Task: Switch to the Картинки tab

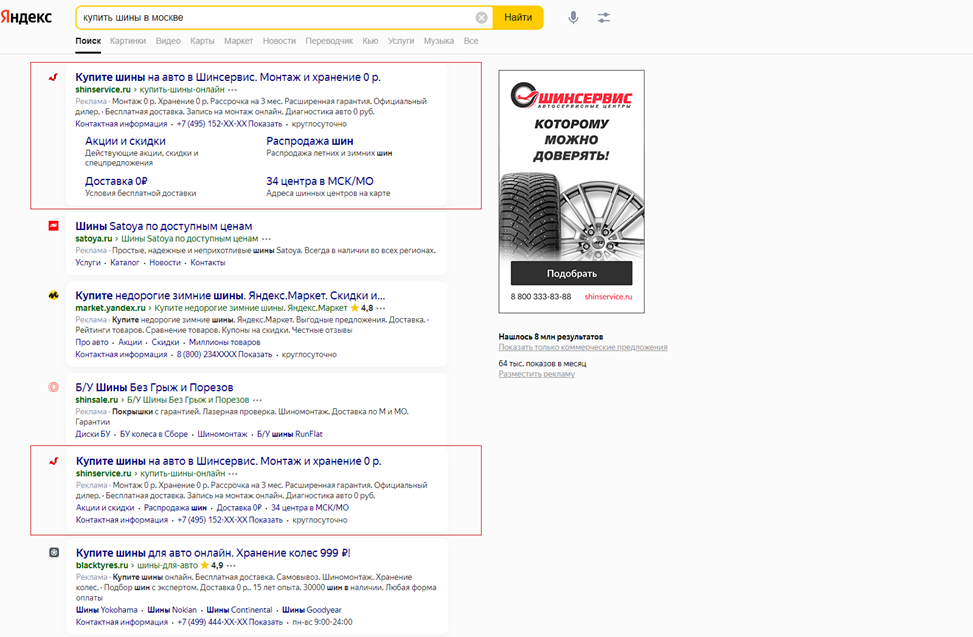Action: coord(128,41)
